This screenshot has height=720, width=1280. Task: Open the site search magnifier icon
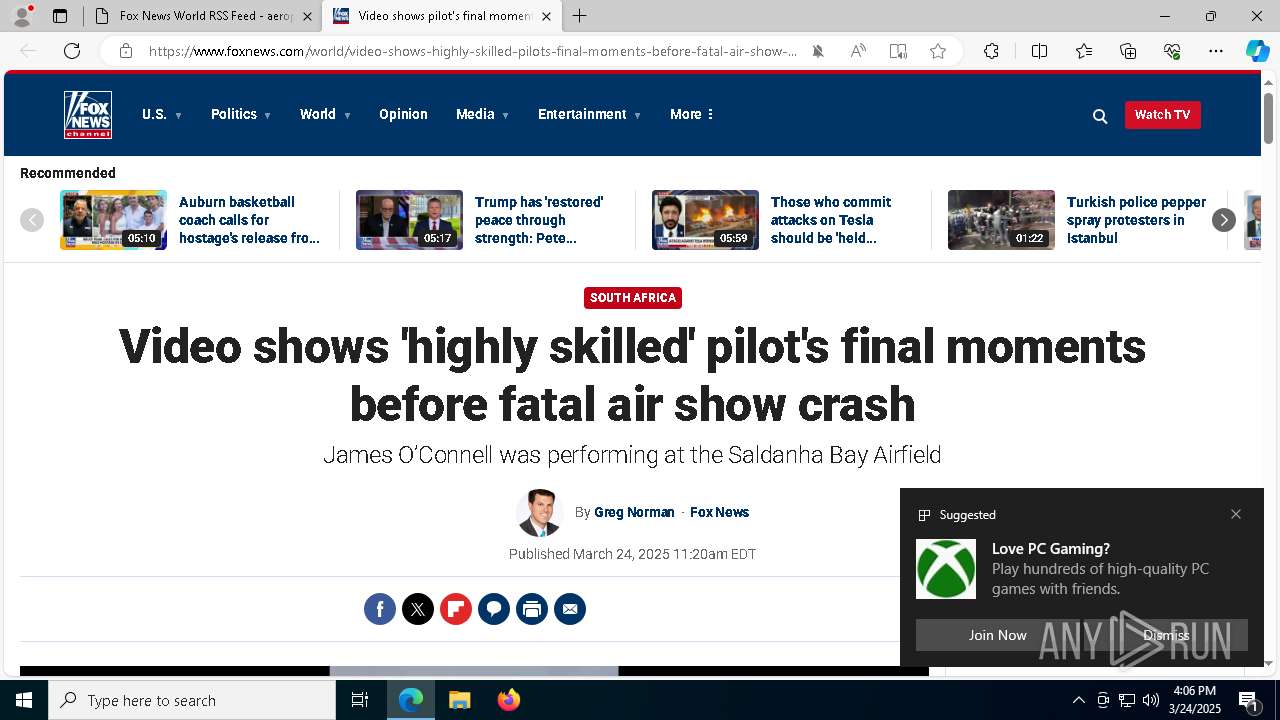click(1100, 116)
